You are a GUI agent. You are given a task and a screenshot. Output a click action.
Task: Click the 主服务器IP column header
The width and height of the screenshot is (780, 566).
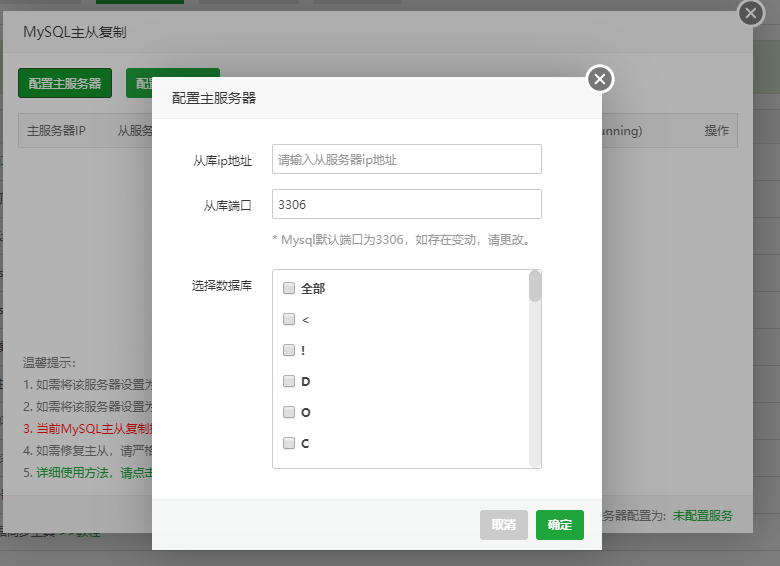coord(56,131)
